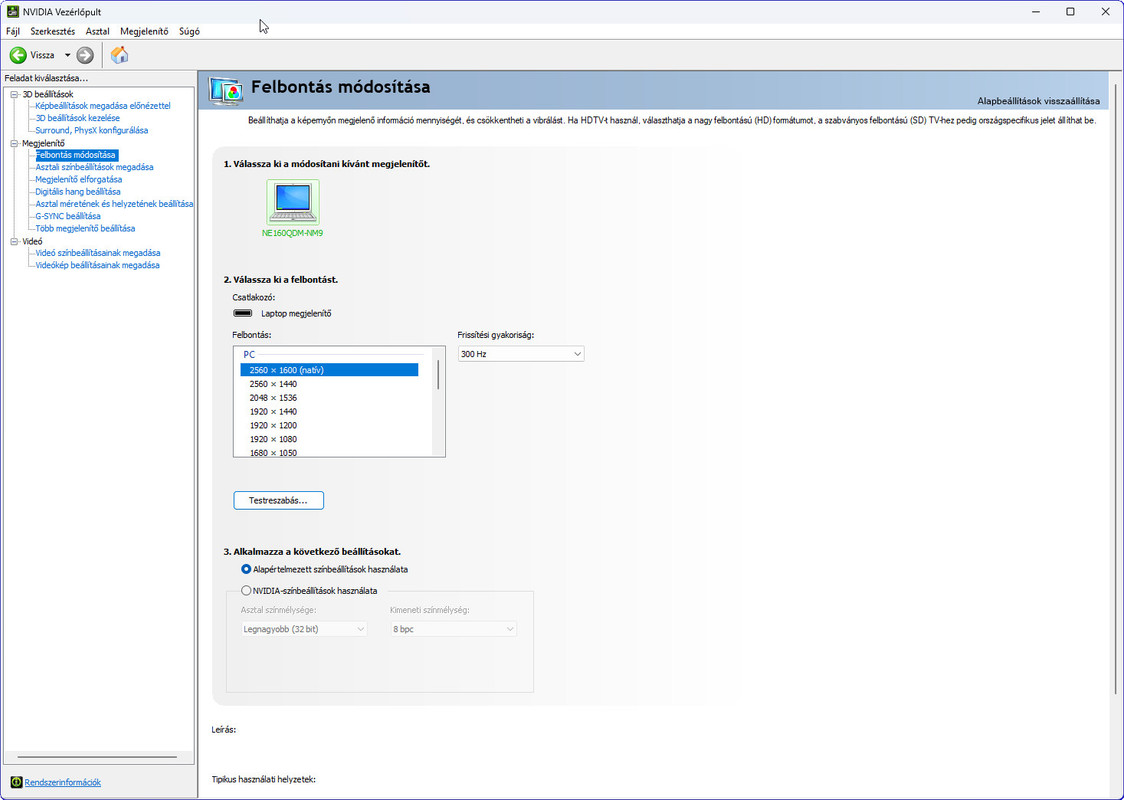This screenshot has height=800, width=1124.
Task: Click the task tree horizontal scrollbar
Action: 97,757
